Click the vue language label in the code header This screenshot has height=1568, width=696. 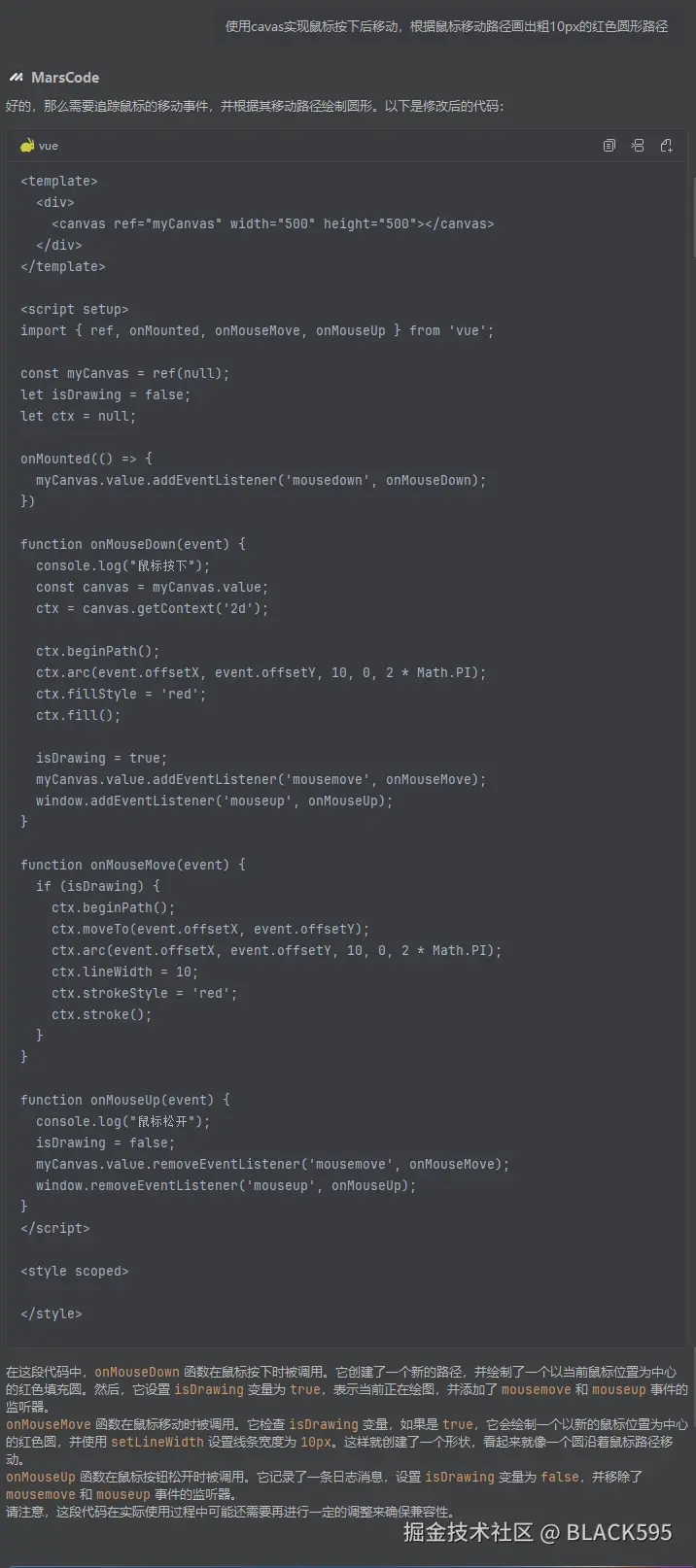click(49, 146)
